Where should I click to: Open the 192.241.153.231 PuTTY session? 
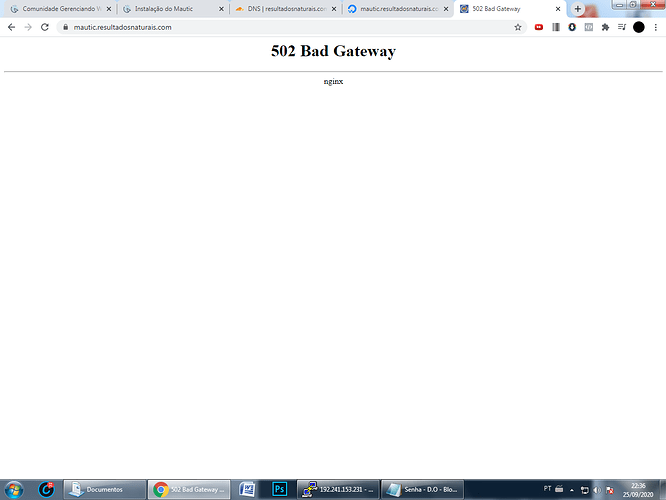click(x=338, y=490)
